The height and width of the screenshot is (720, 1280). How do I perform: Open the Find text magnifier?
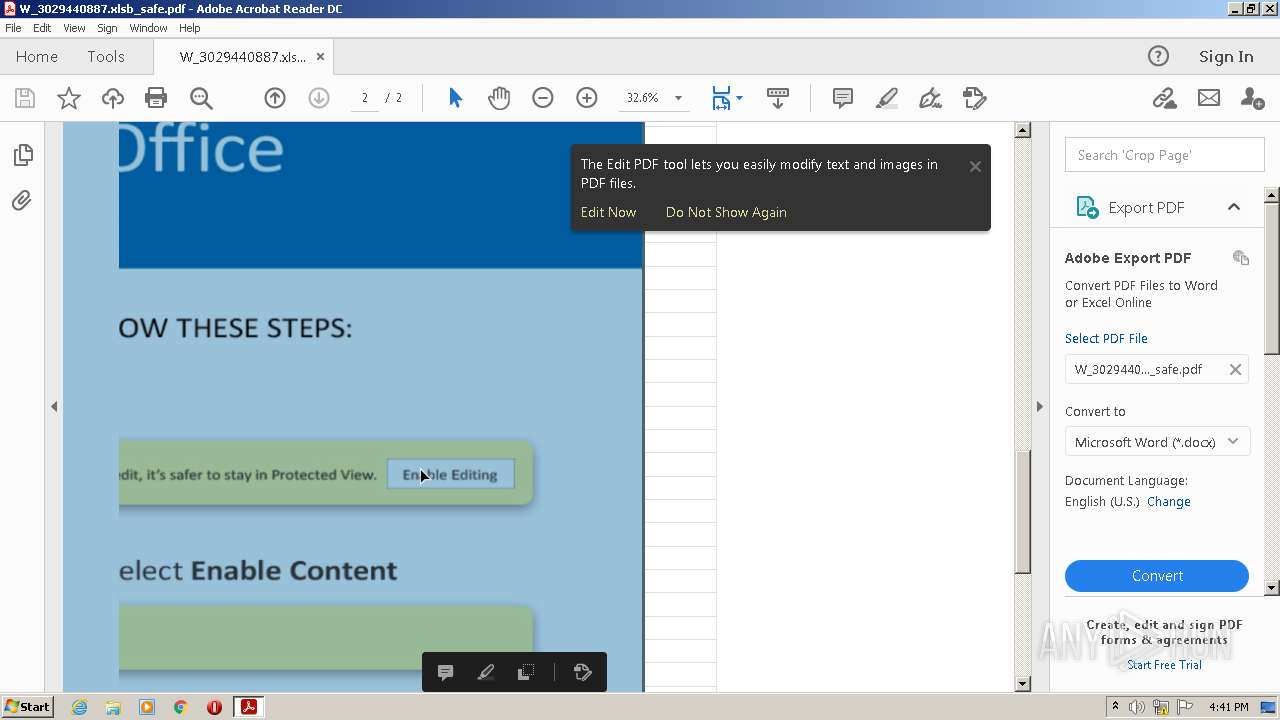pos(201,98)
